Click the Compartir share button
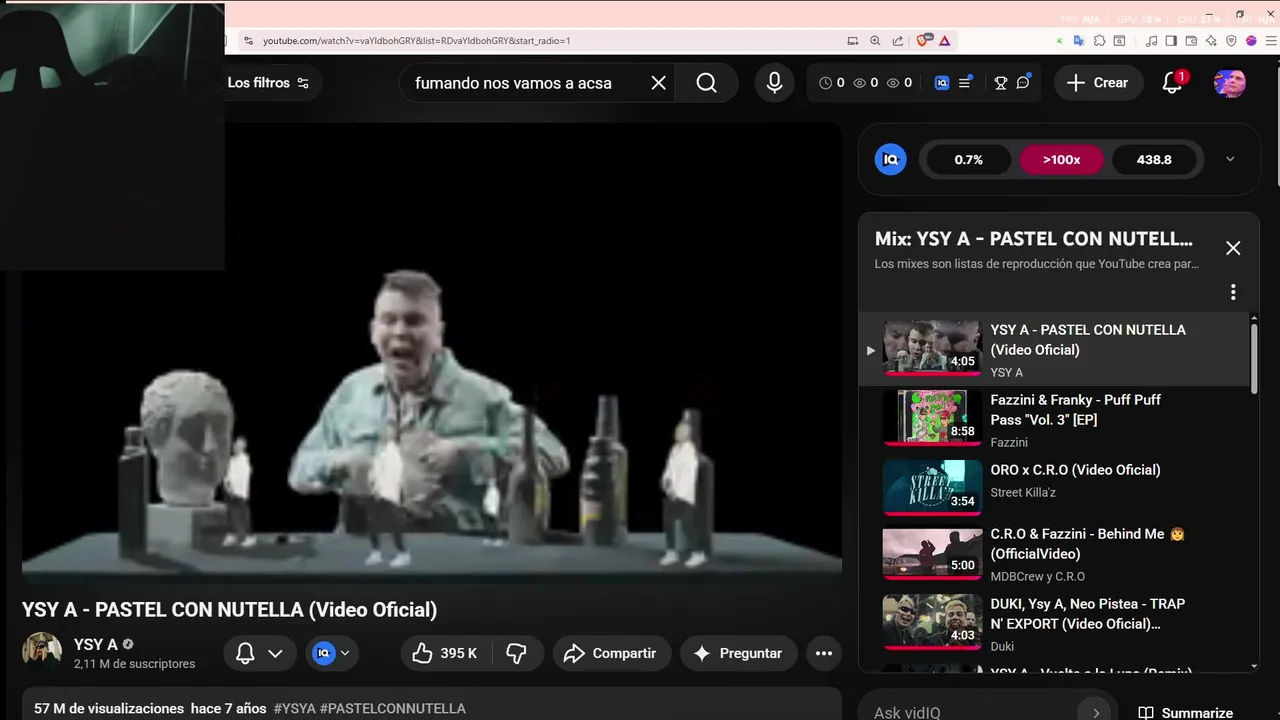Screen dimensions: 1280x720 (x=610, y=653)
